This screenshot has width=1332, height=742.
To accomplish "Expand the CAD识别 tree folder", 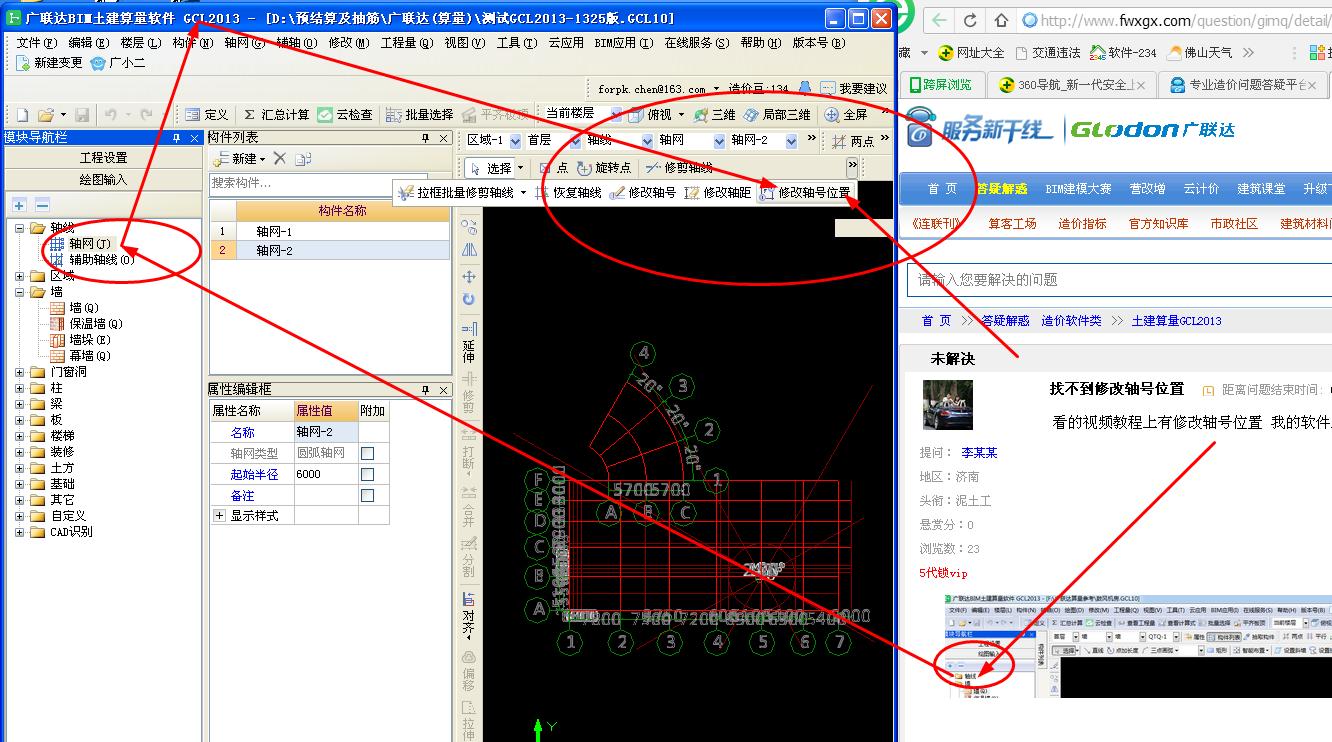I will point(19,532).
